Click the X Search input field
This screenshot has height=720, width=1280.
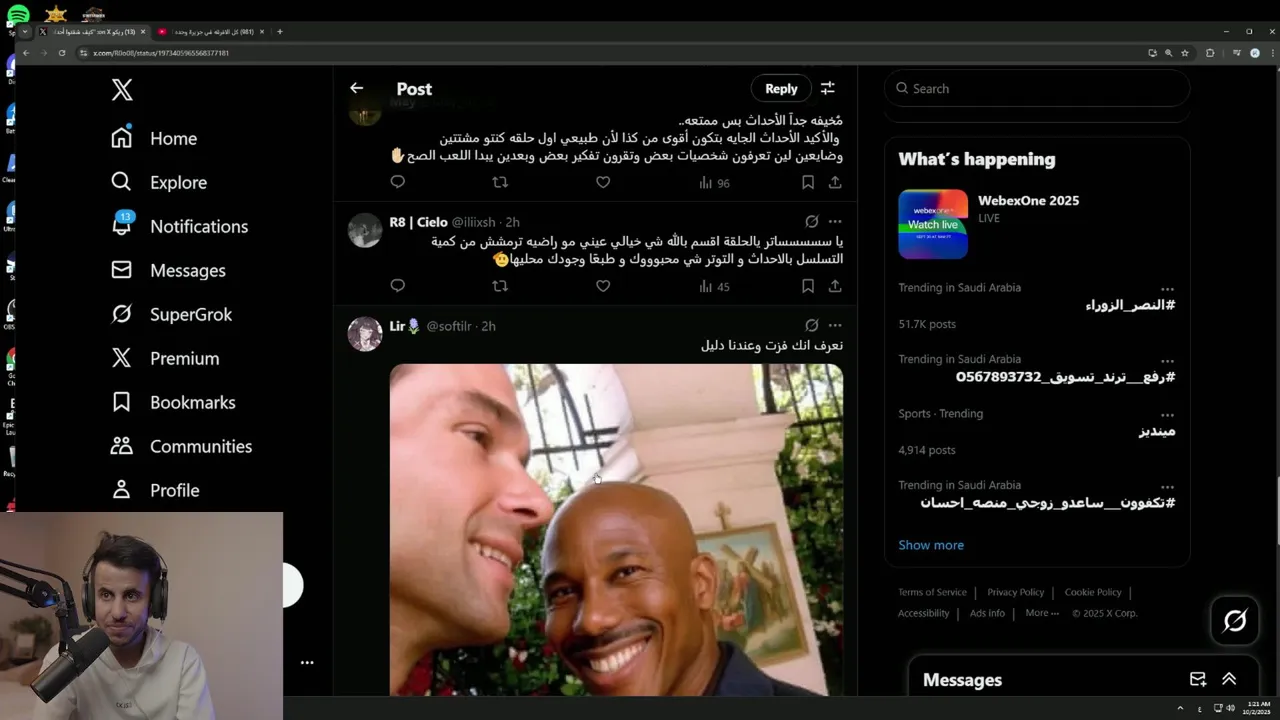pos(1037,88)
